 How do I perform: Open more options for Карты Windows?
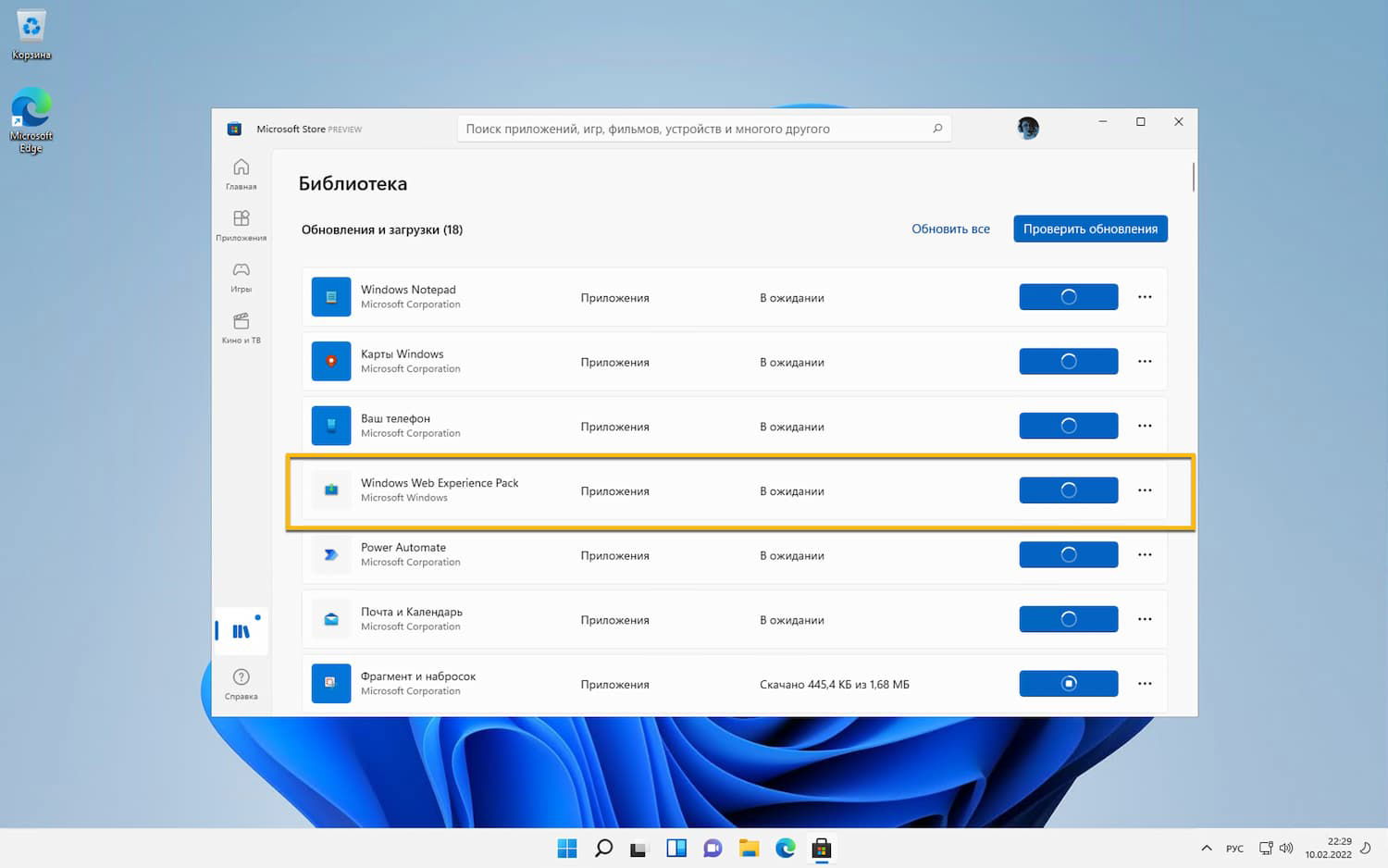click(1145, 361)
